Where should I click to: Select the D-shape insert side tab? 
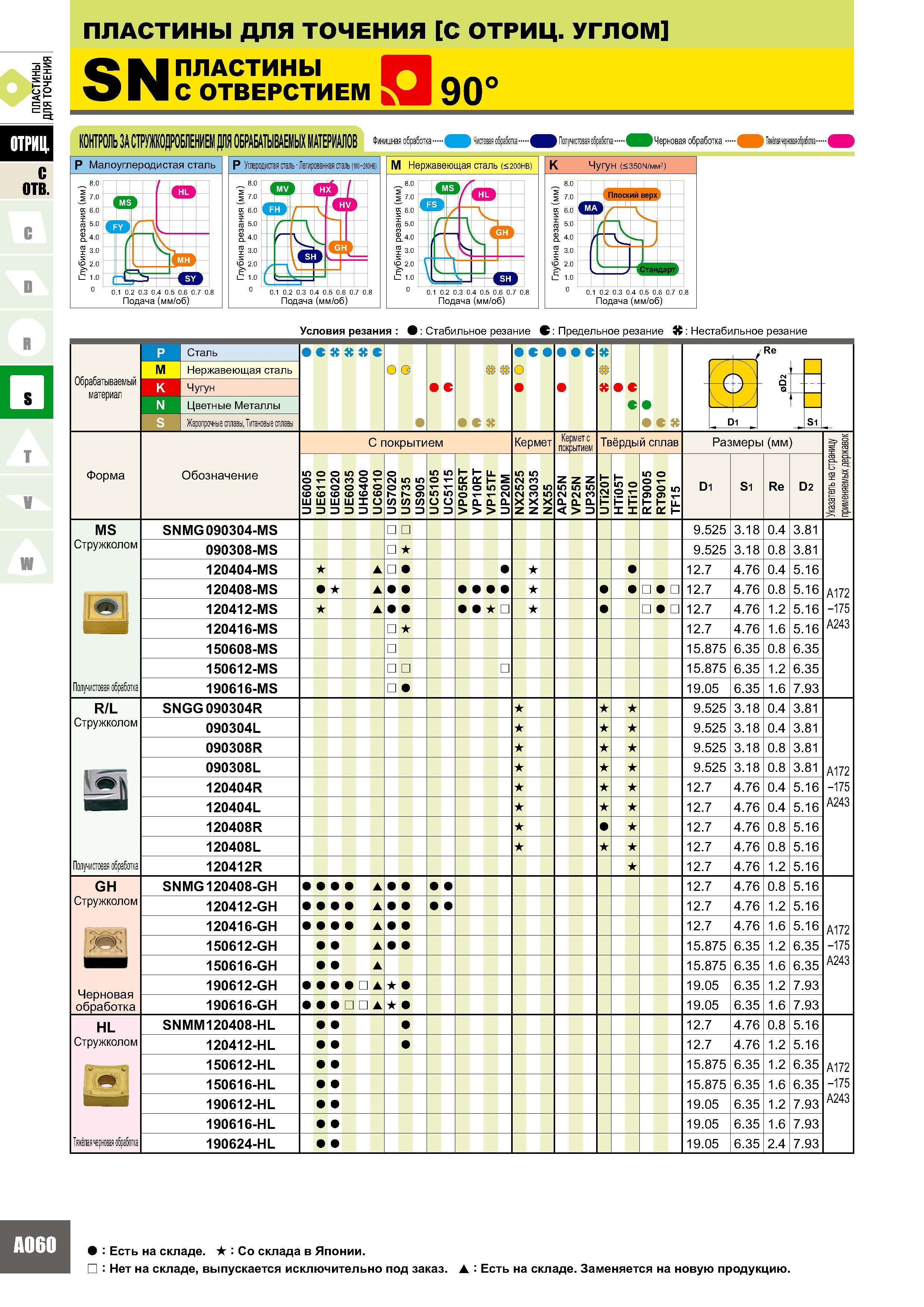coord(27,283)
